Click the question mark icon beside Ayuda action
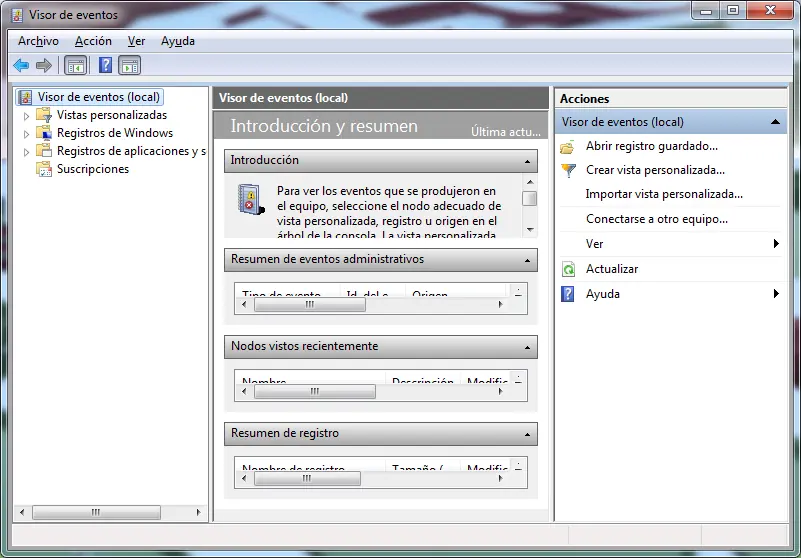This screenshot has width=801, height=558. click(568, 294)
